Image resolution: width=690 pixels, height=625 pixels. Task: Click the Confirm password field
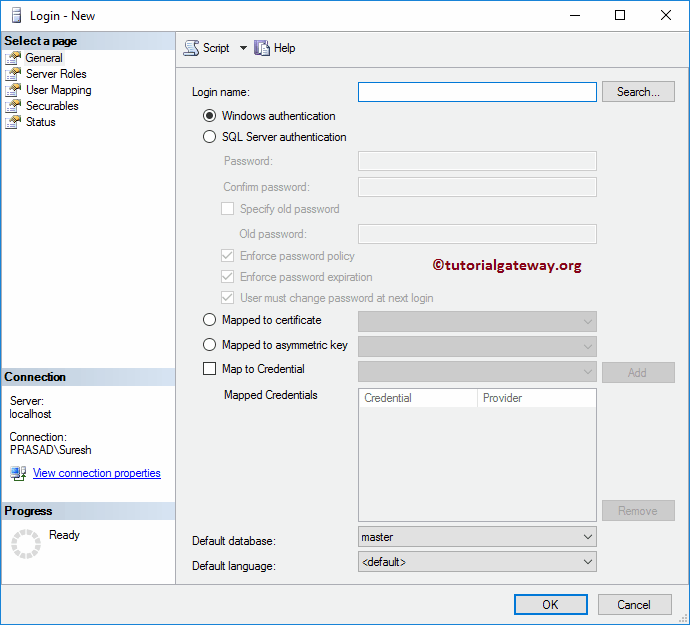coord(477,187)
